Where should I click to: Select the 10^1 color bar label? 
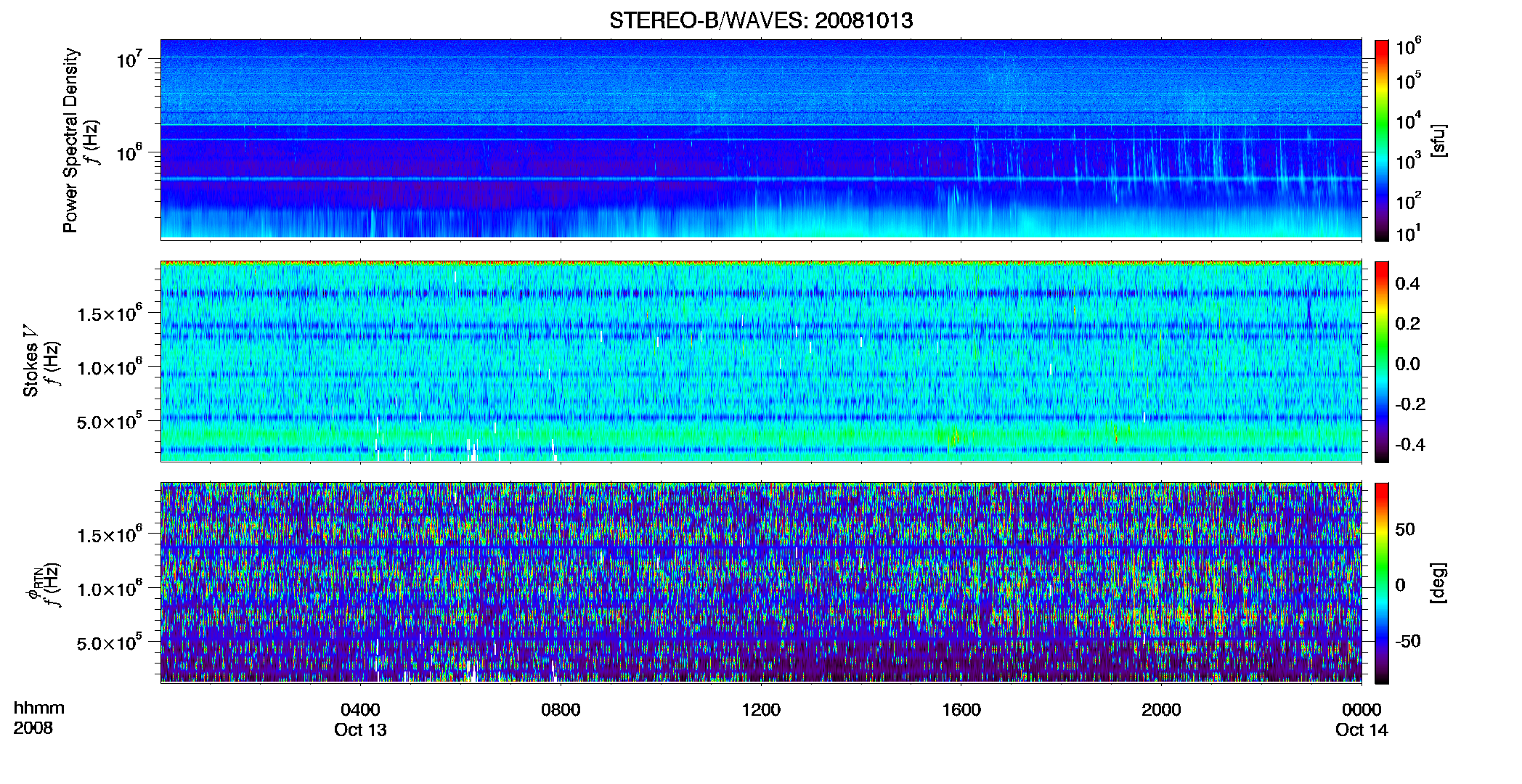point(1408,233)
